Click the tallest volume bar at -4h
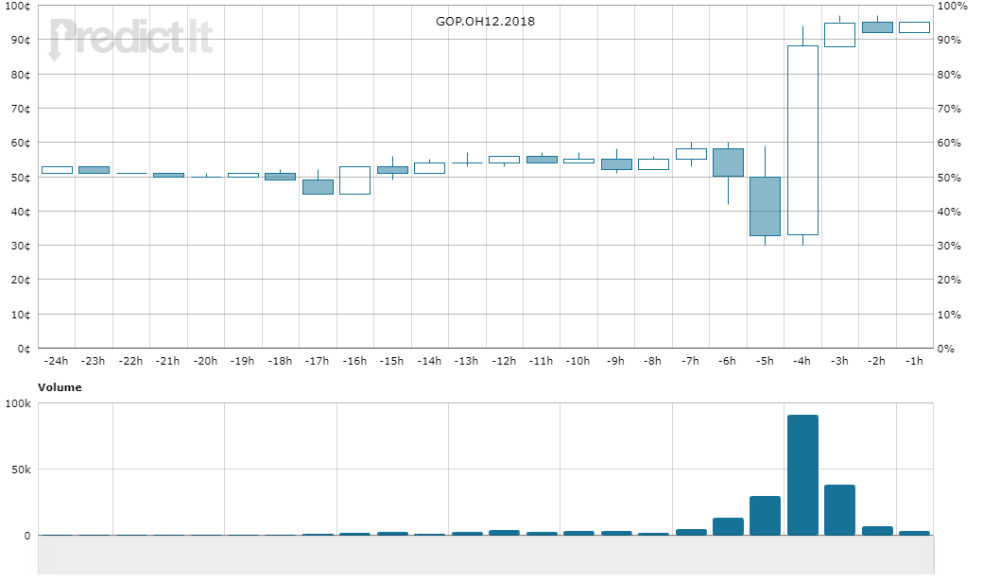1000x581 pixels. (x=803, y=475)
